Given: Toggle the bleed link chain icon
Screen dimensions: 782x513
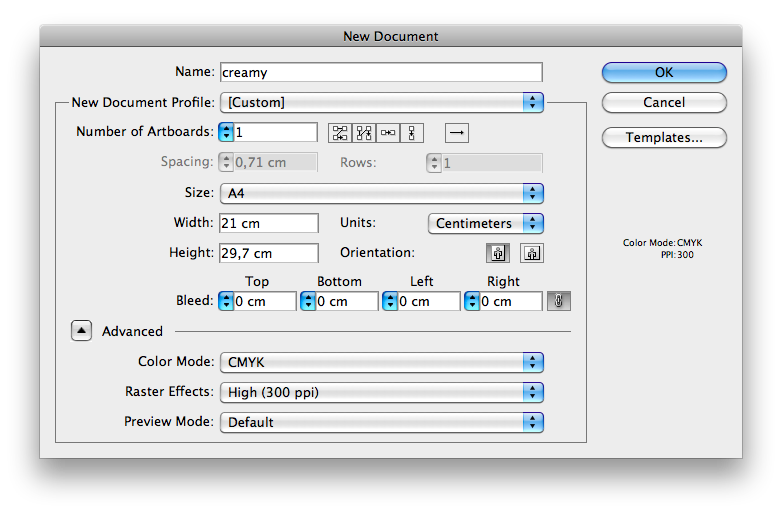Looking at the screenshot, I should tap(559, 301).
